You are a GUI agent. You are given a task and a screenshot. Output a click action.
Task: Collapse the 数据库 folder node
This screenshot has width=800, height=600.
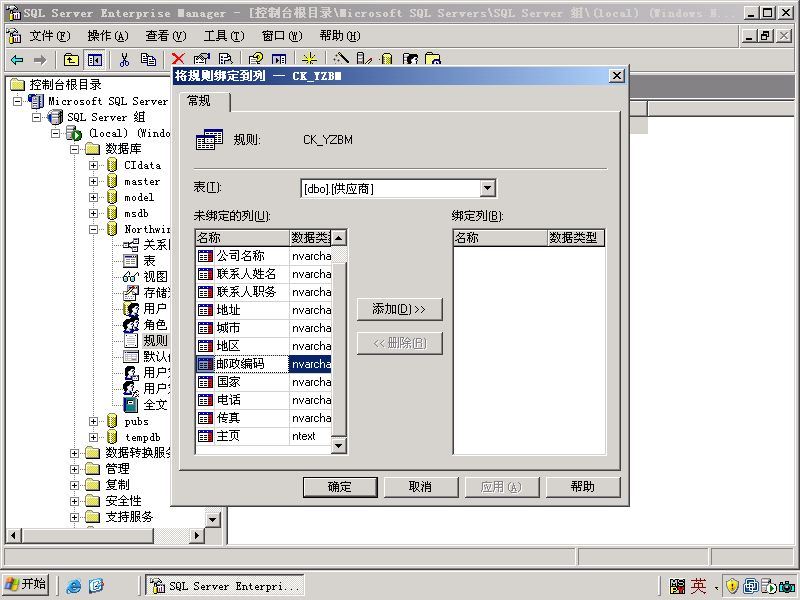click(74, 149)
